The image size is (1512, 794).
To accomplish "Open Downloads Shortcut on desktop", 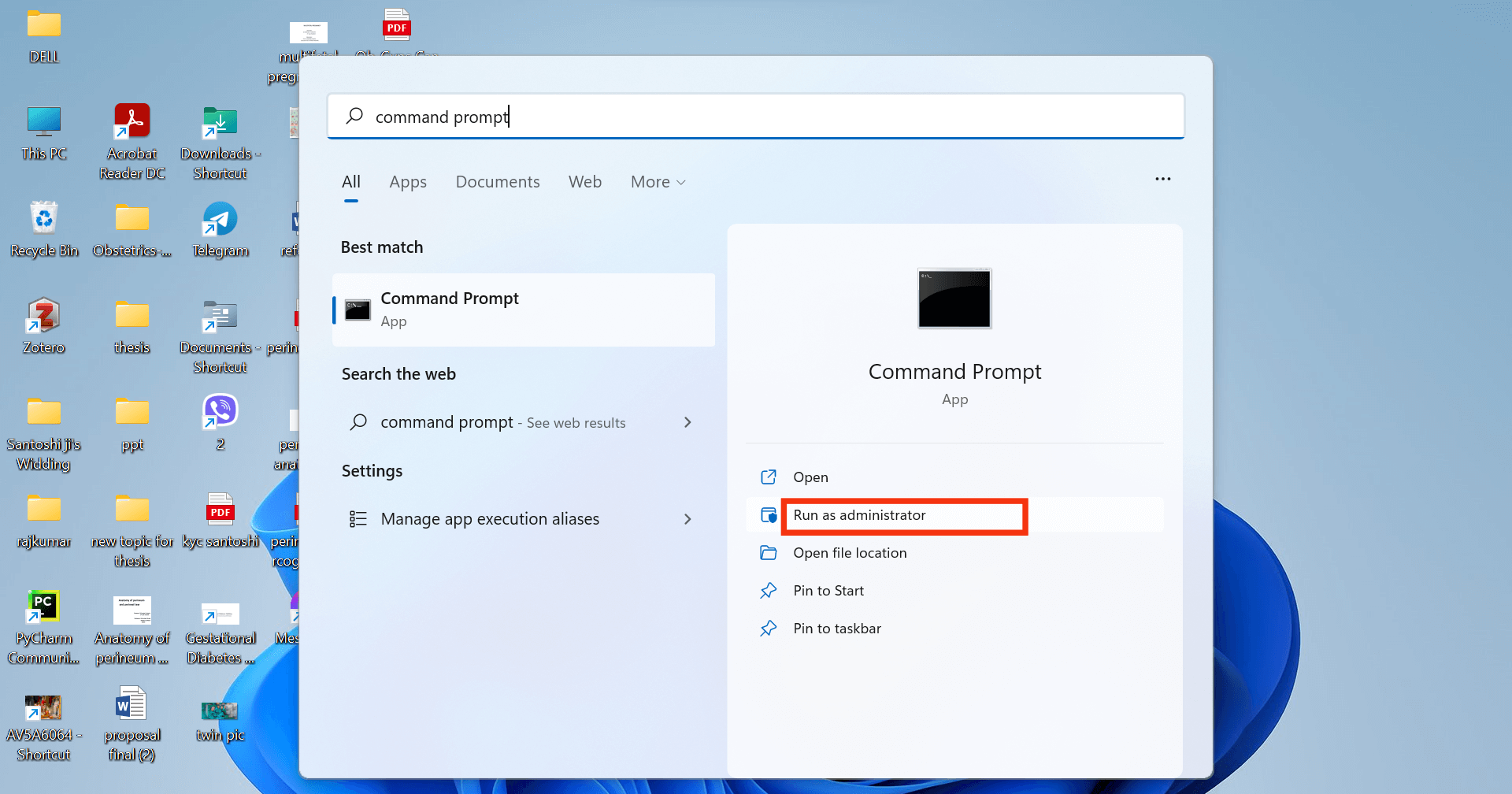I will coord(220,142).
